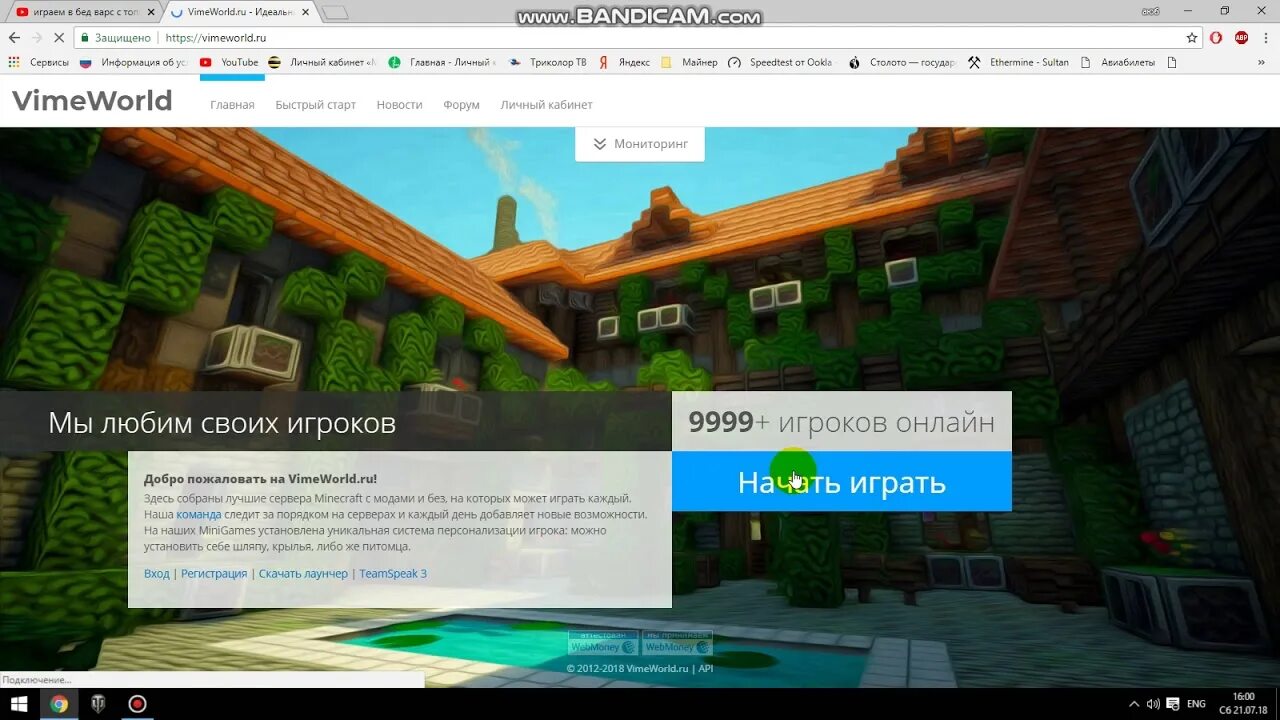Open the Форум section
The height and width of the screenshot is (720, 1280).
point(461,105)
